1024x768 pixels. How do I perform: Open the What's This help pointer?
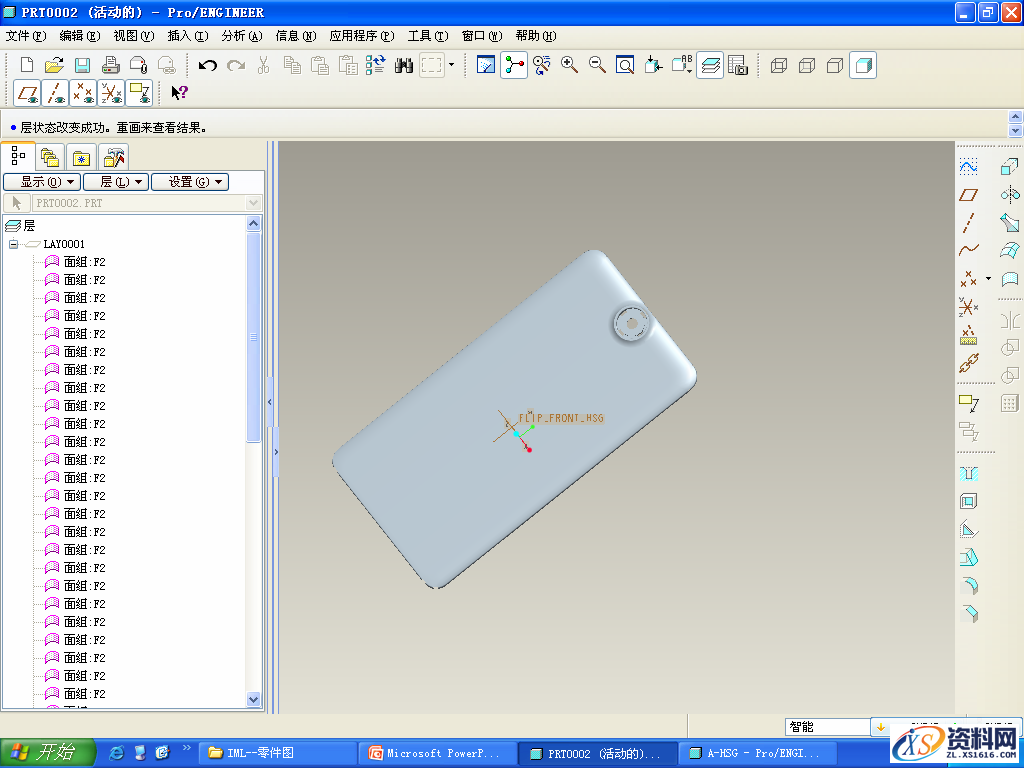coord(179,93)
